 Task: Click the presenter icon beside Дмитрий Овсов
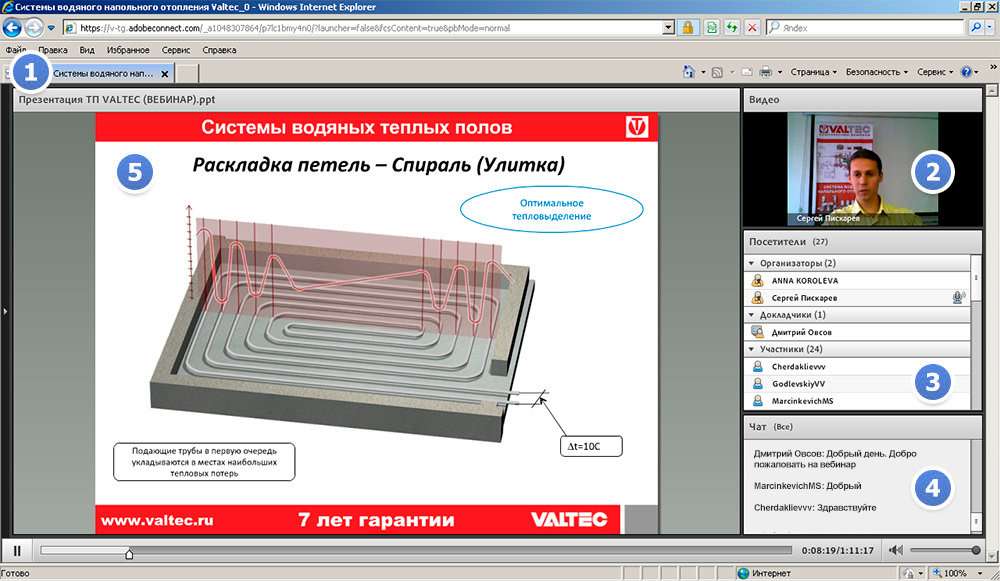click(758, 332)
